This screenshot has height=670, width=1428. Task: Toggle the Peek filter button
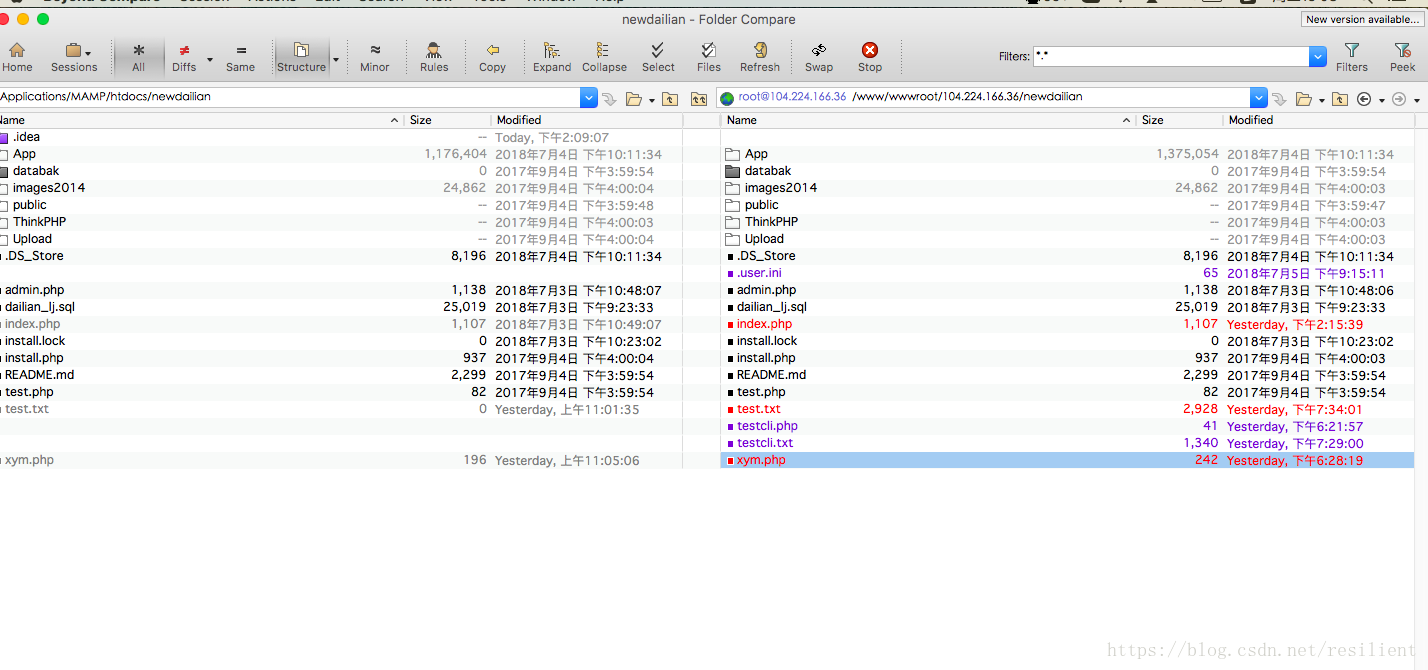1403,57
